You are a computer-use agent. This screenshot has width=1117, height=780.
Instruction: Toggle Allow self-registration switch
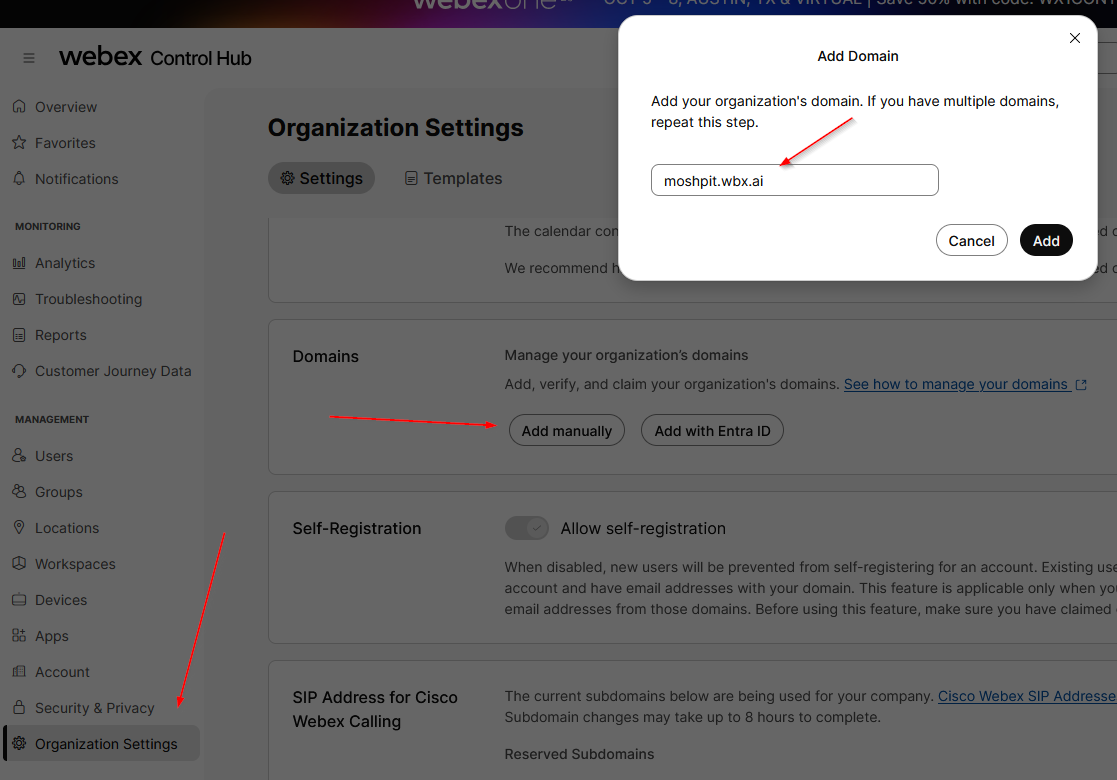point(526,528)
